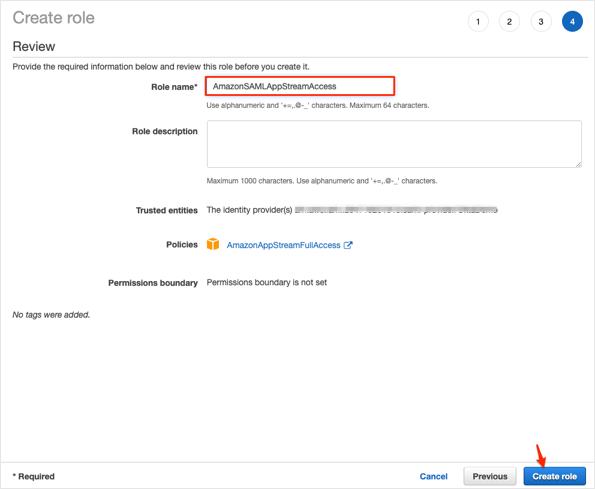Click the '* Required' footer note
The width and height of the screenshot is (595, 489).
[33, 476]
